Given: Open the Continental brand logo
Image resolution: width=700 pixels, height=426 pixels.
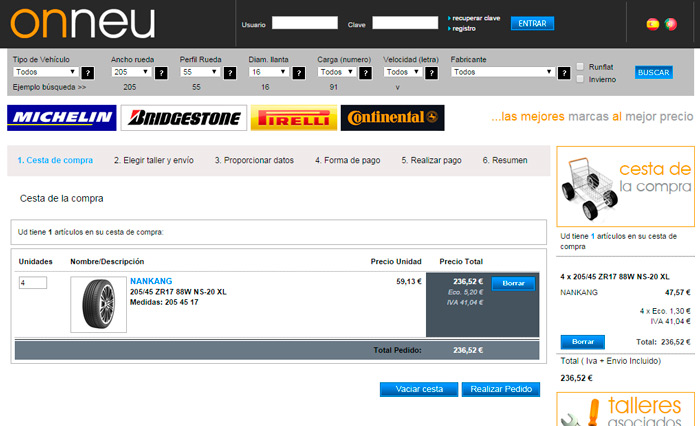Looking at the screenshot, I should tap(392, 118).
